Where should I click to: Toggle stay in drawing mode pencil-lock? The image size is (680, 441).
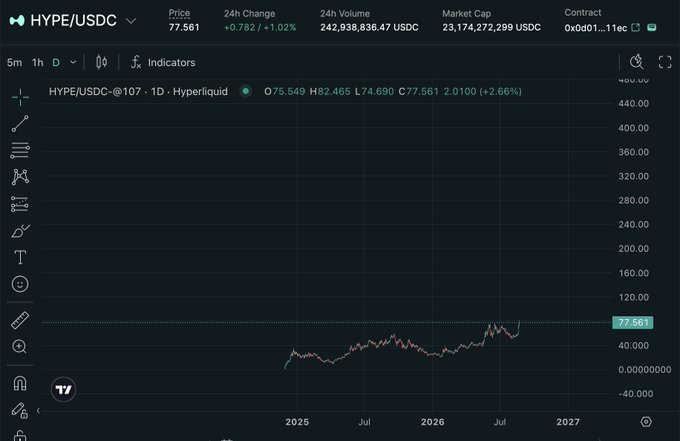20,410
